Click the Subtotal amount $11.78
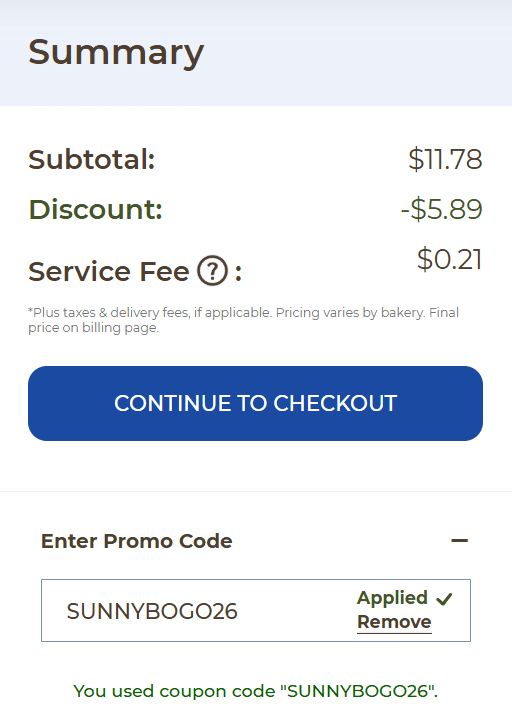Screen dimensions: 512x722 445,159
